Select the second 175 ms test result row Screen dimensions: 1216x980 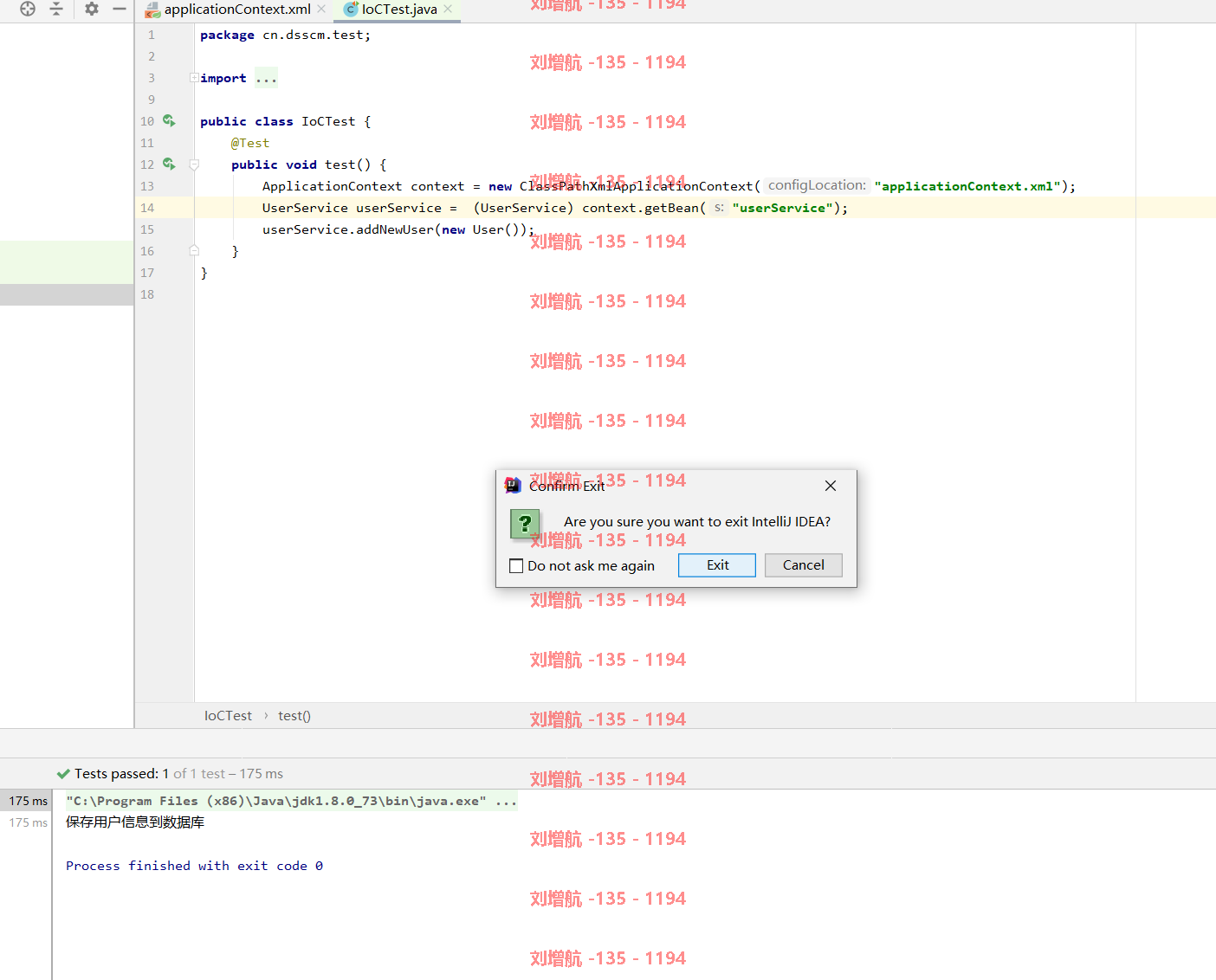[x=28, y=822]
